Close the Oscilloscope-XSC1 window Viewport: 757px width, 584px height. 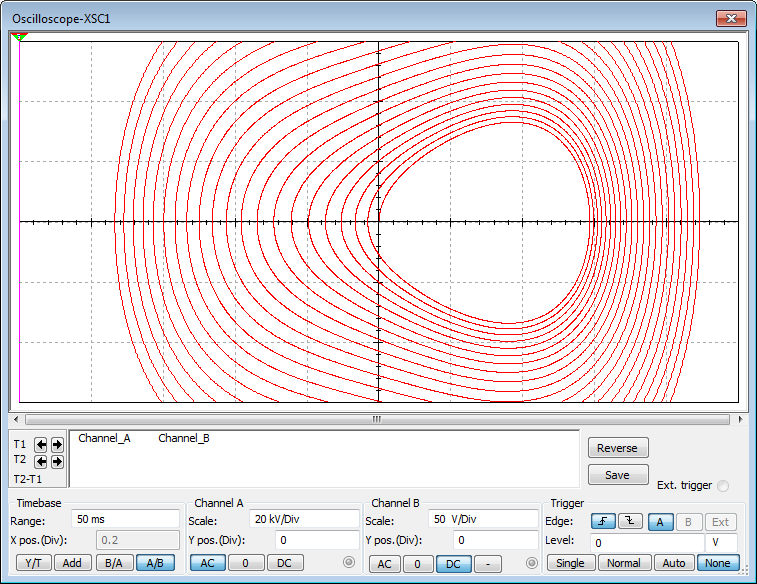point(731,18)
